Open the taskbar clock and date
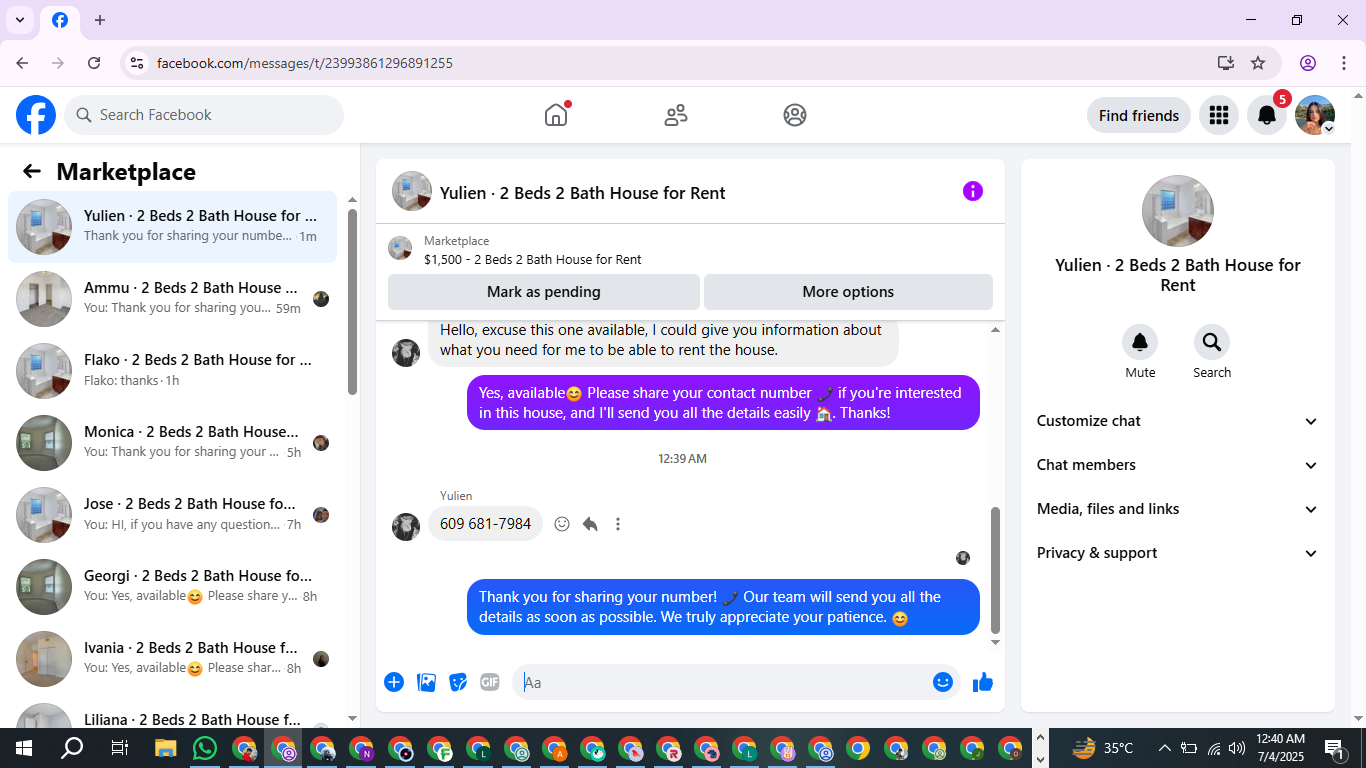 [x=1280, y=748]
